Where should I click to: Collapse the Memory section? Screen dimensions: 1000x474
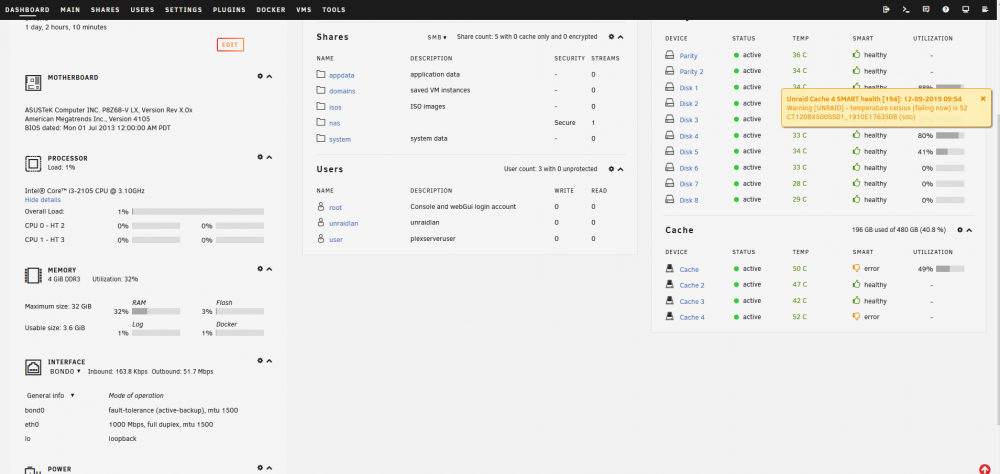tap(269, 269)
